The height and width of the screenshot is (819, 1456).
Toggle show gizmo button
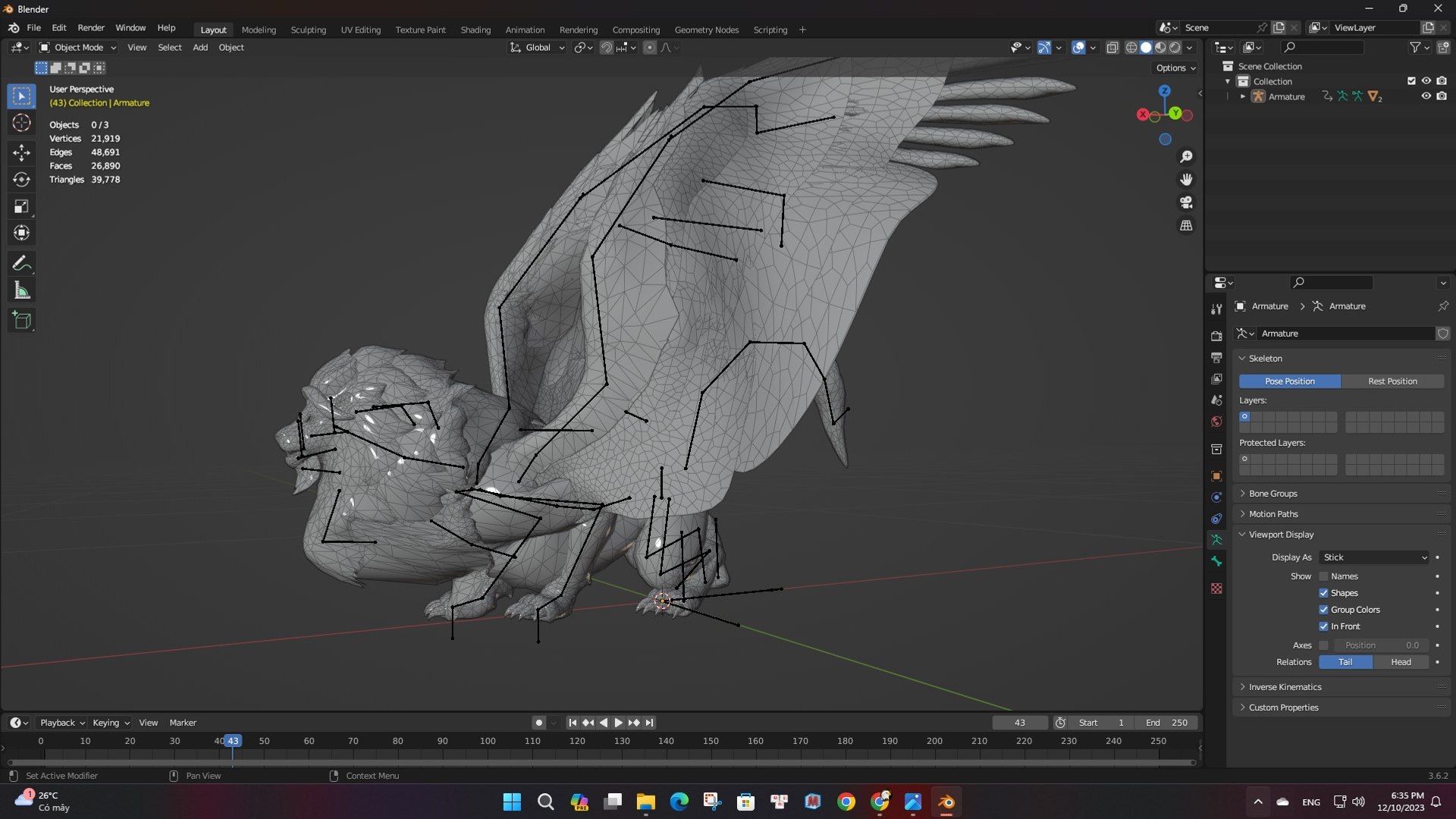pyautogui.click(x=1044, y=47)
